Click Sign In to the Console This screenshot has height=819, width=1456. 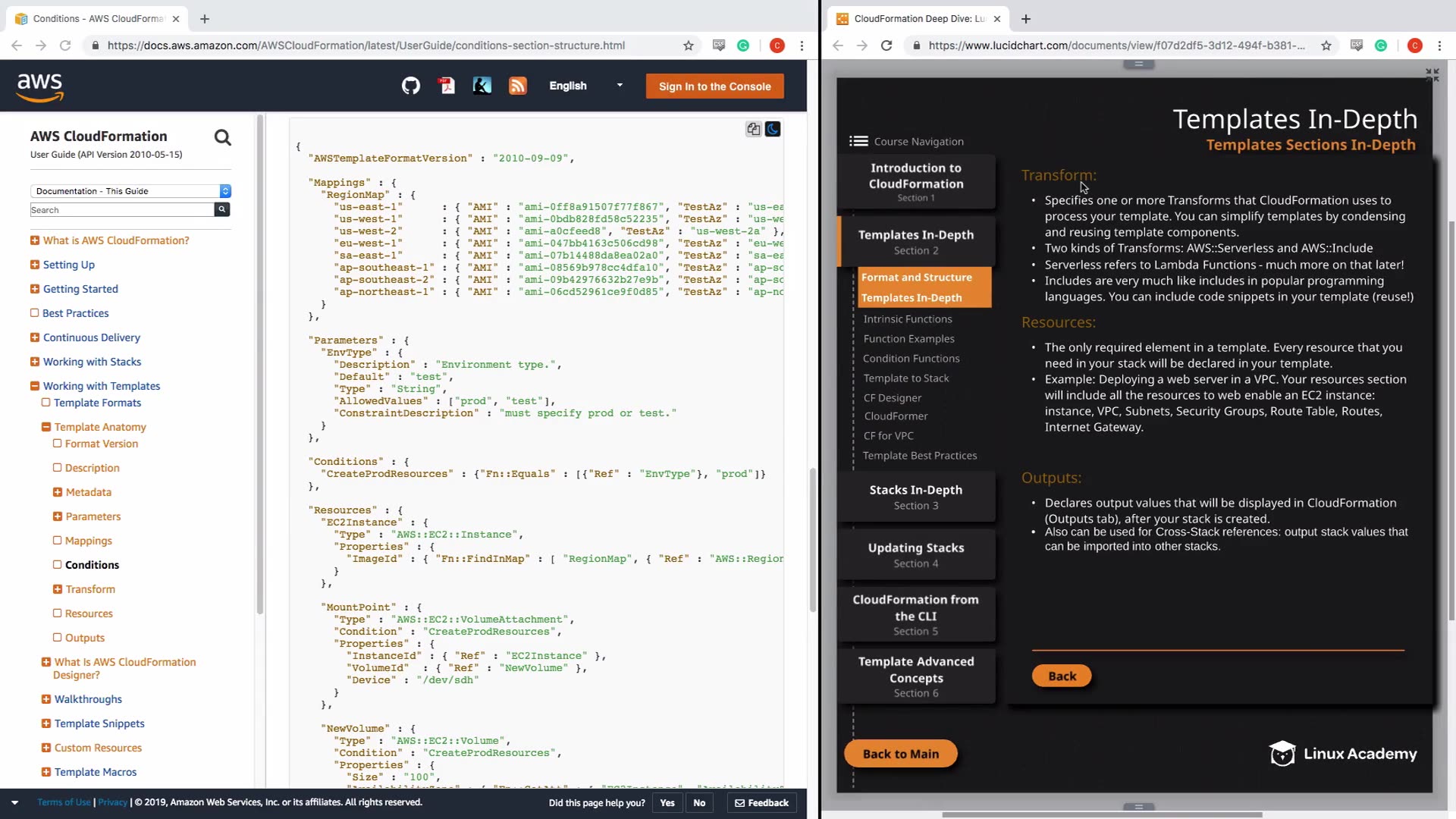[714, 86]
